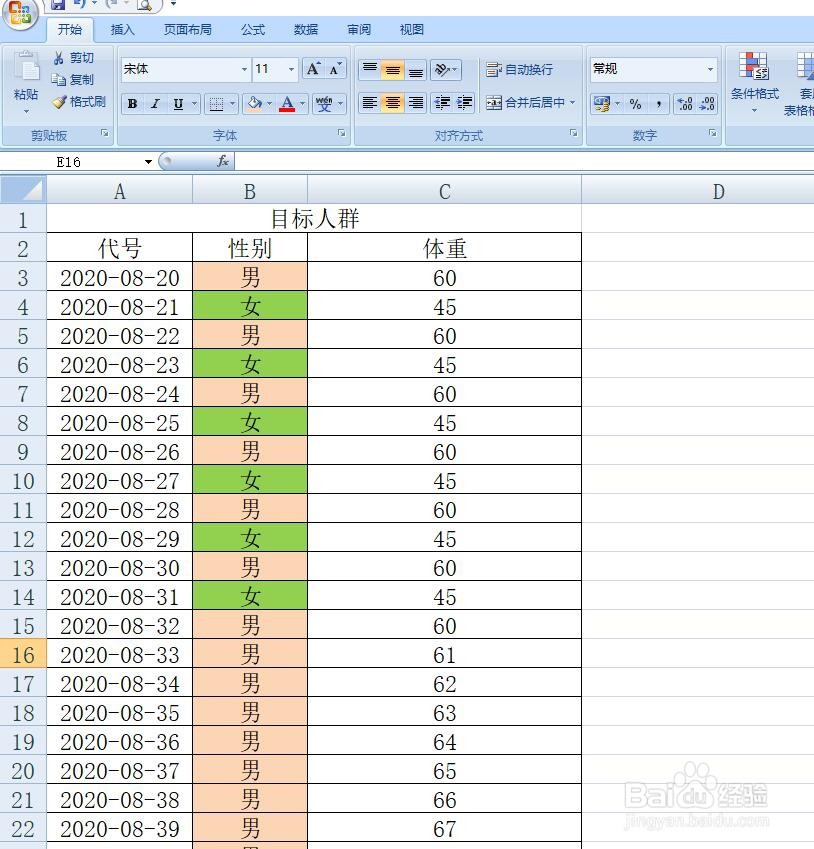
Task: Switch to the 开始 Home tab
Action: tap(70, 29)
